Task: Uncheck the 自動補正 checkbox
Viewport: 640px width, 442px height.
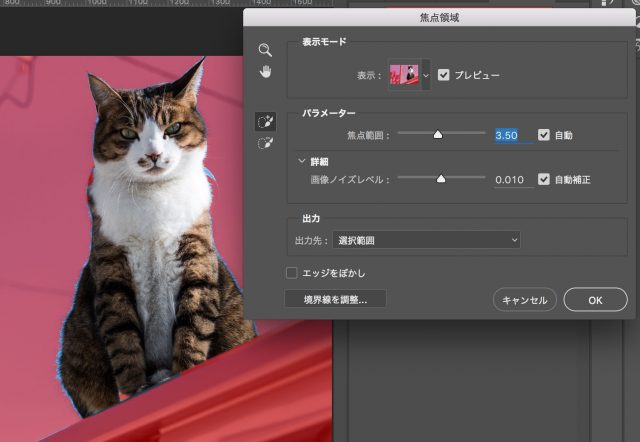Action: 544,180
